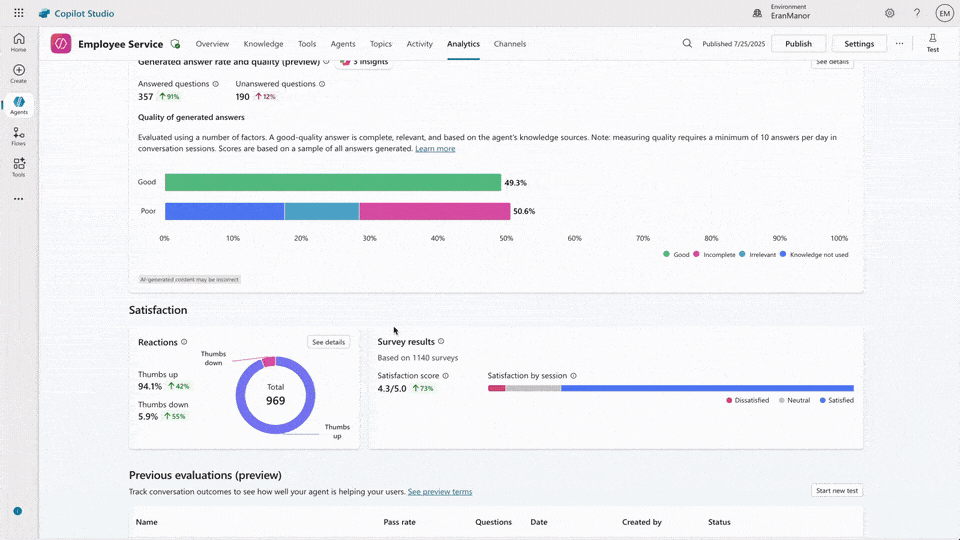Click the reactions donut chart Total 969
Image resolution: width=960 pixels, height=540 pixels.
click(276, 396)
